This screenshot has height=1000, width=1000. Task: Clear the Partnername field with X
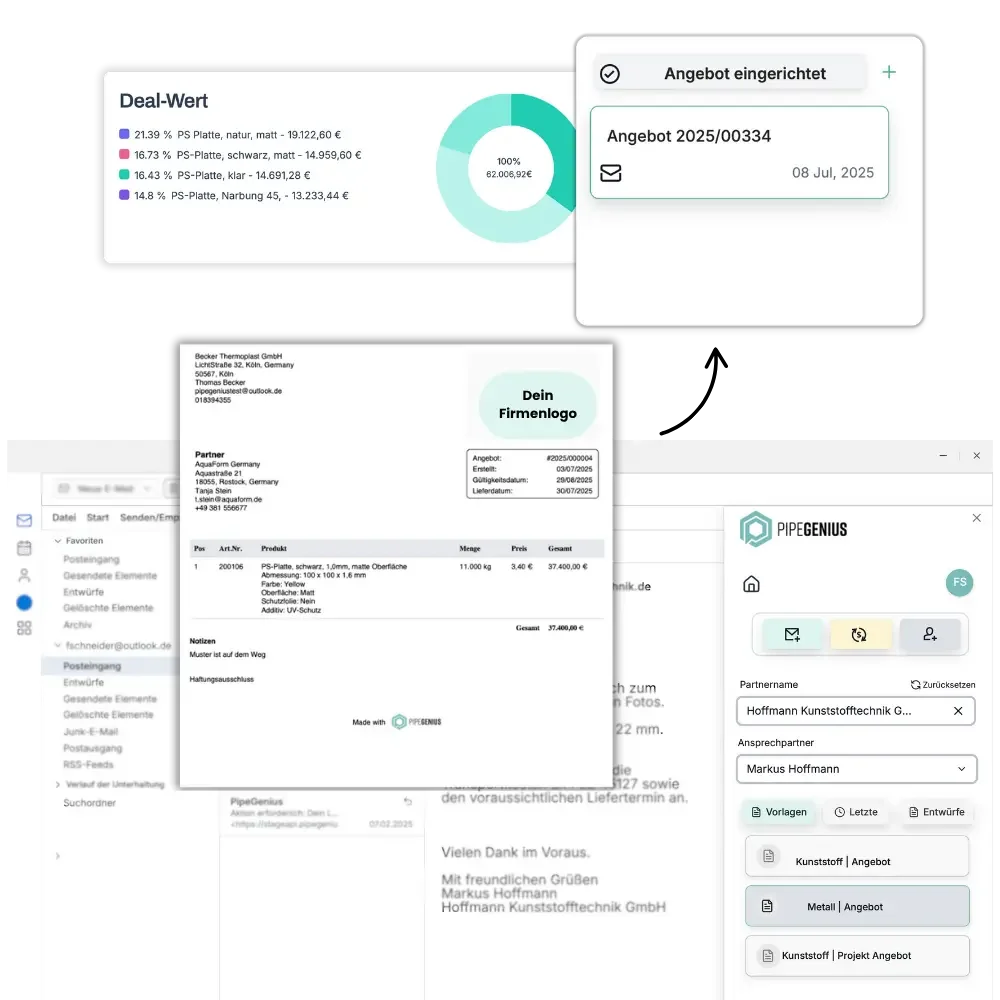[958, 710]
